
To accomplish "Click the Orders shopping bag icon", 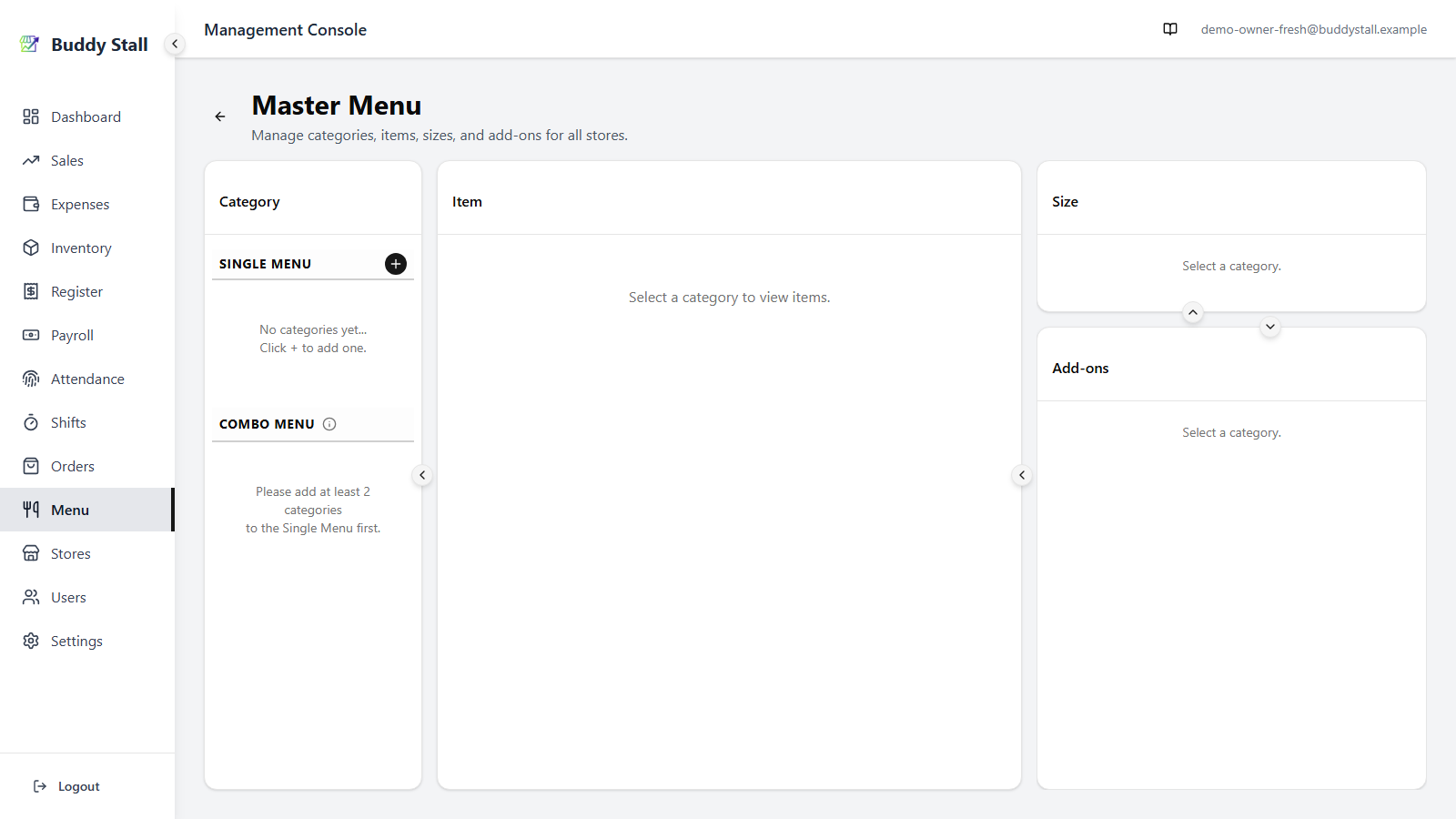I will pyautogui.click(x=31, y=466).
